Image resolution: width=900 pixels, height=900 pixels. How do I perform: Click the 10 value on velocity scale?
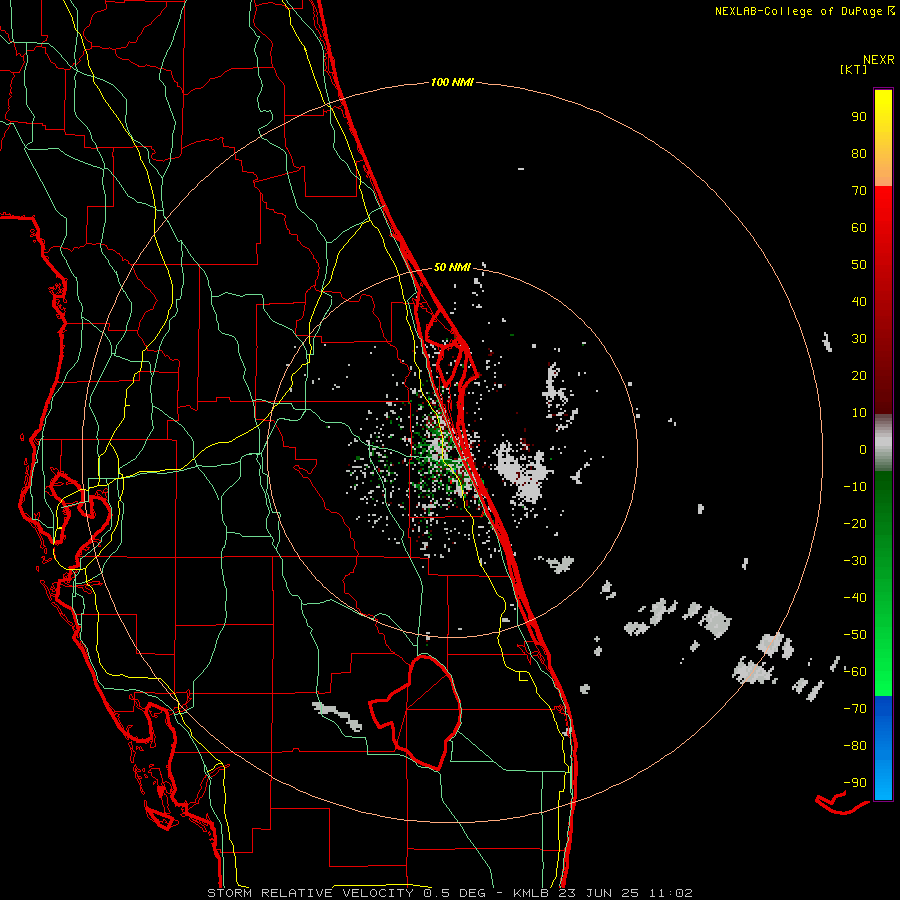coord(859,413)
